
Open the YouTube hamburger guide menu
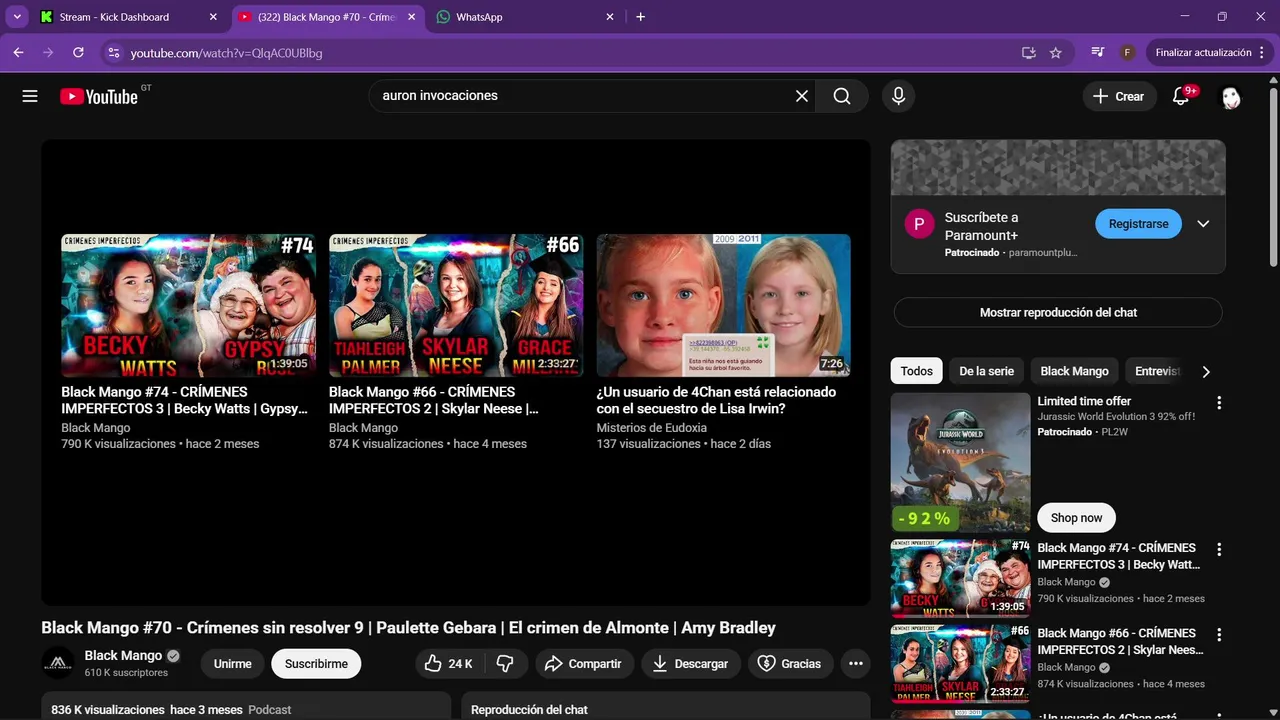point(30,96)
